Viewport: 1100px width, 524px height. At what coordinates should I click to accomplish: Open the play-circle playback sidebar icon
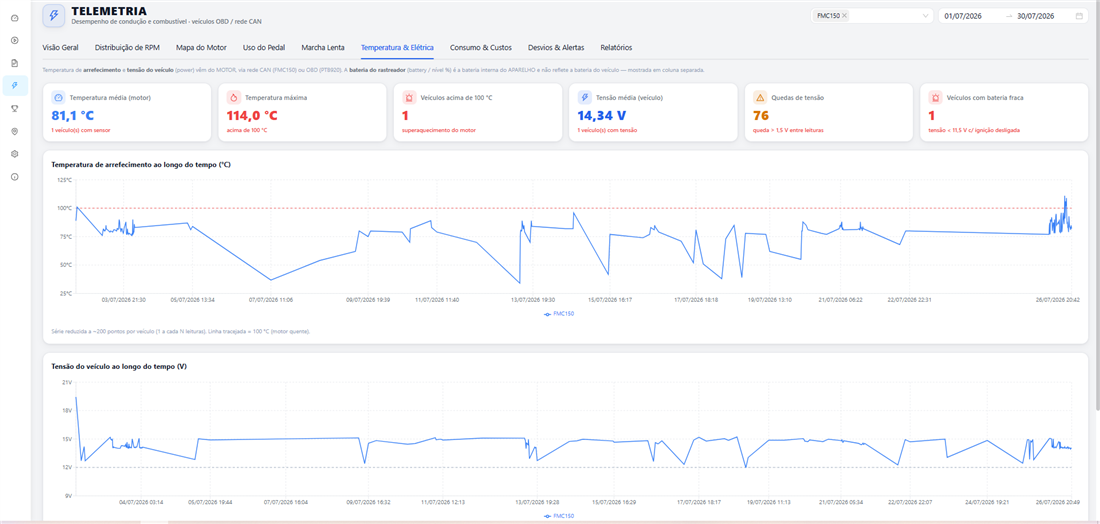[x=15, y=40]
